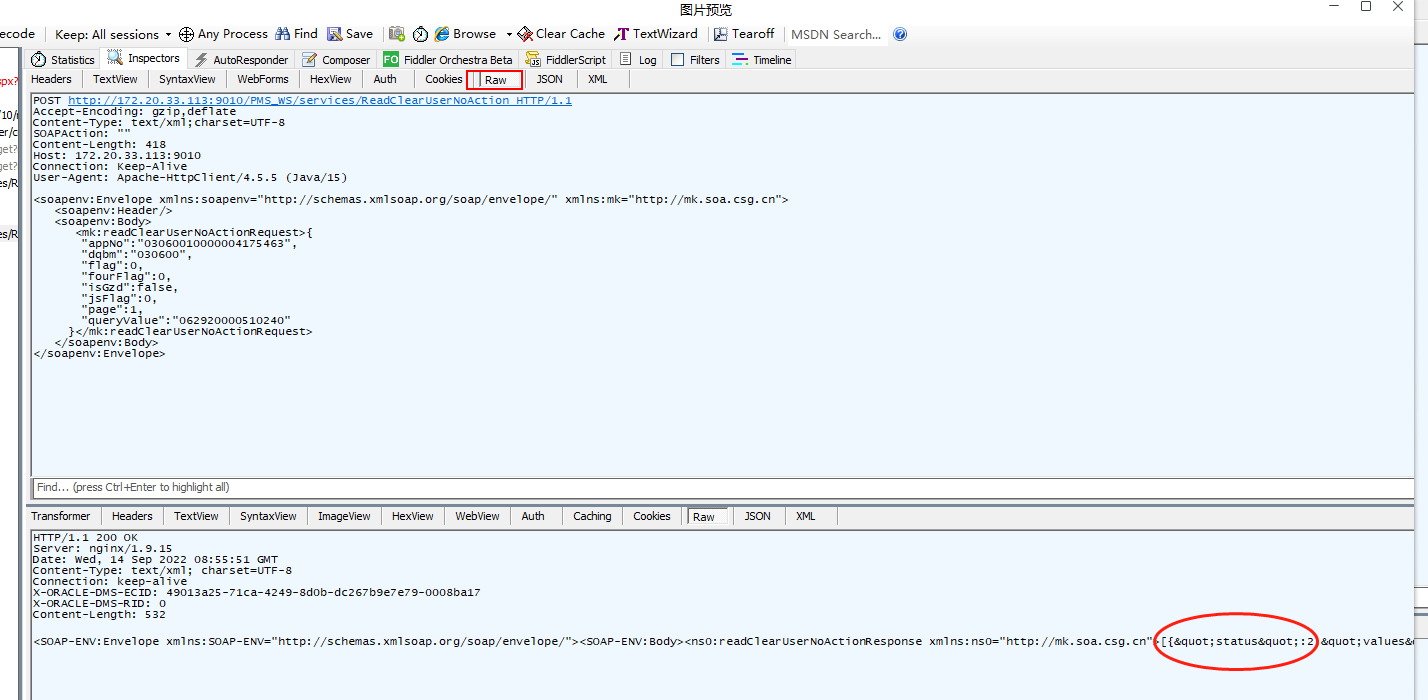Image resolution: width=1428 pixels, height=700 pixels.
Task: Click the Find text box under request
Action: 722,487
